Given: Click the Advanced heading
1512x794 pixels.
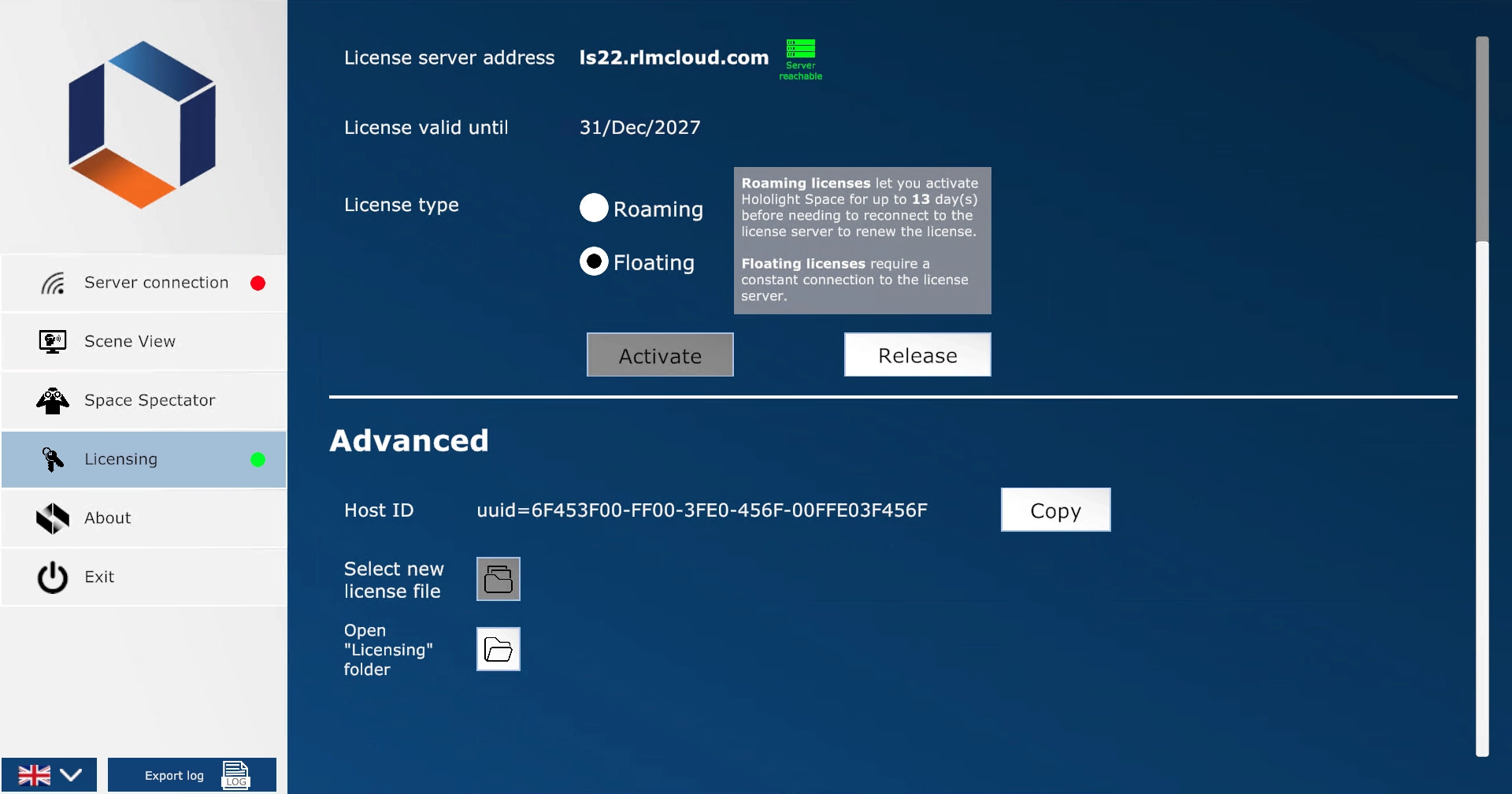Looking at the screenshot, I should tap(409, 440).
